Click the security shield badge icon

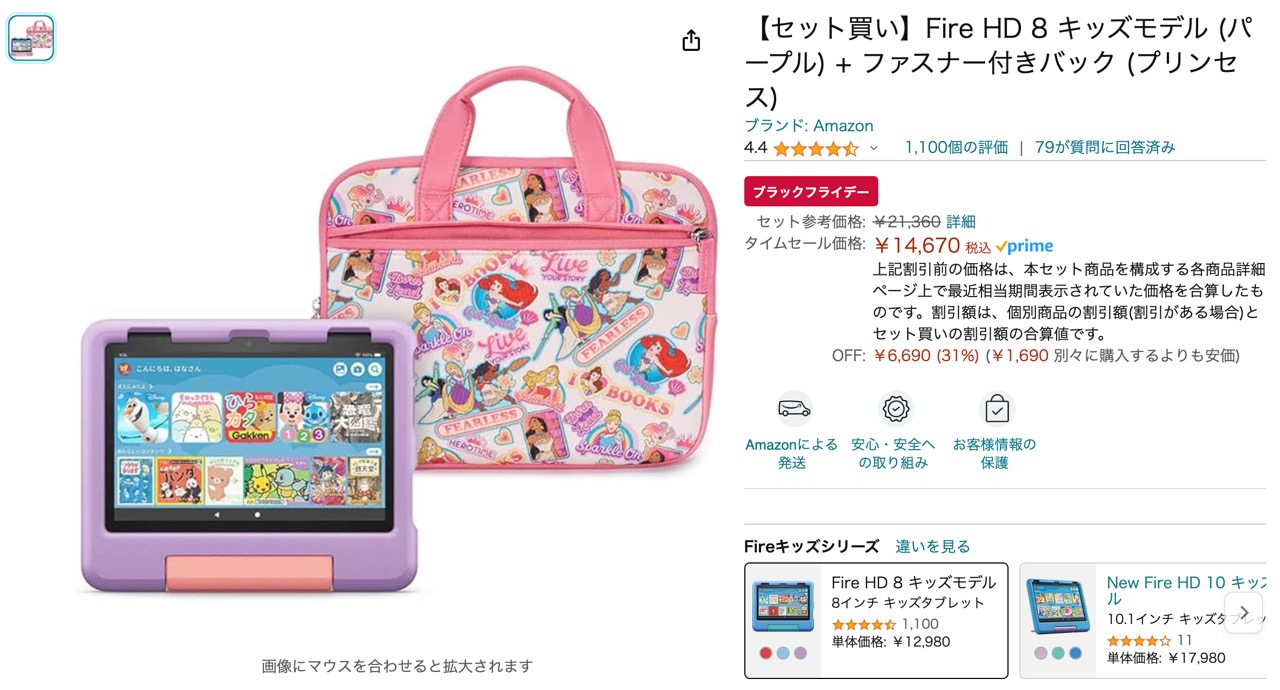click(x=896, y=409)
